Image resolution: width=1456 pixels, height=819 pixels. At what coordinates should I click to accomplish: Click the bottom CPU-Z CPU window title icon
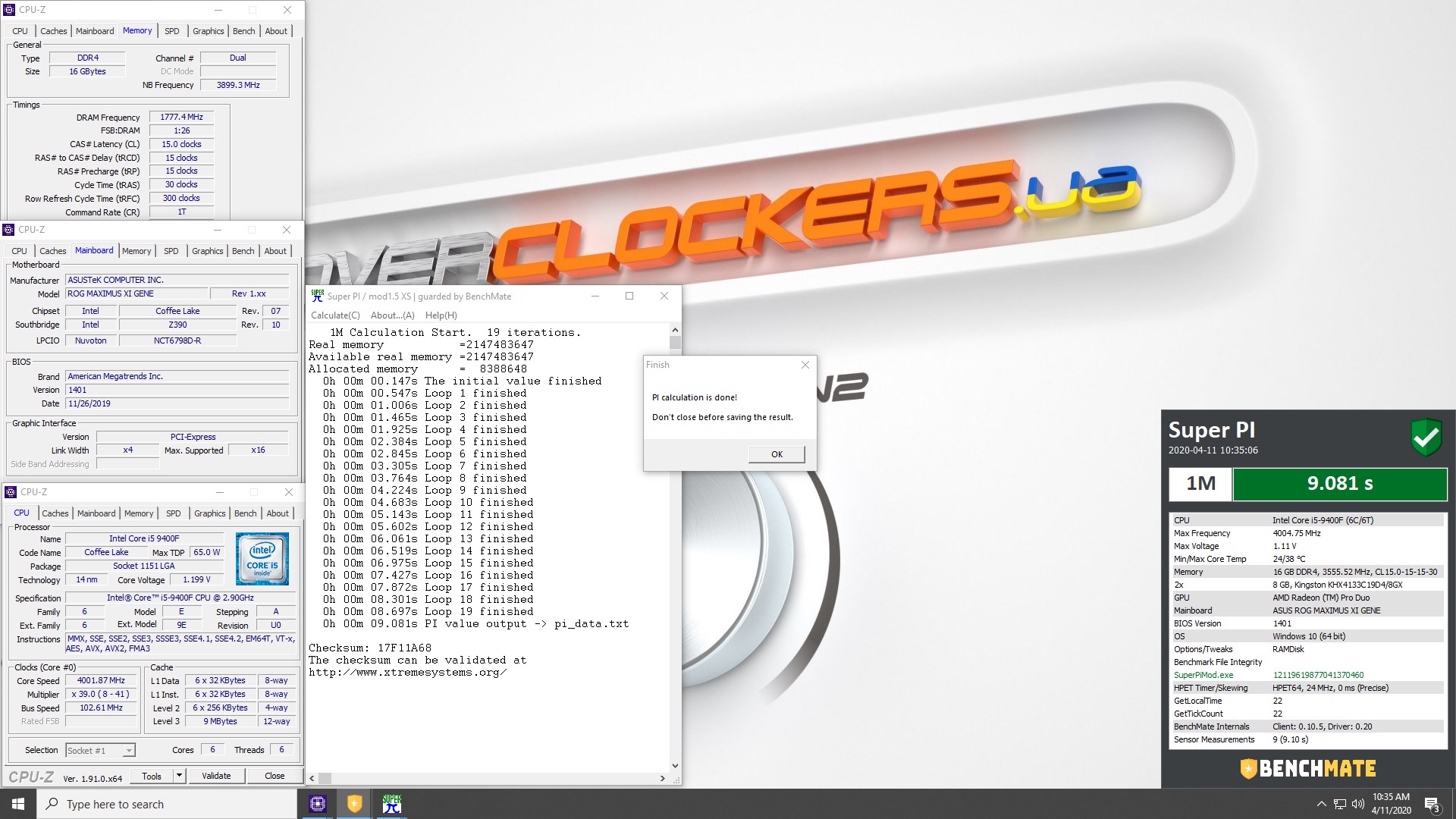[x=11, y=492]
